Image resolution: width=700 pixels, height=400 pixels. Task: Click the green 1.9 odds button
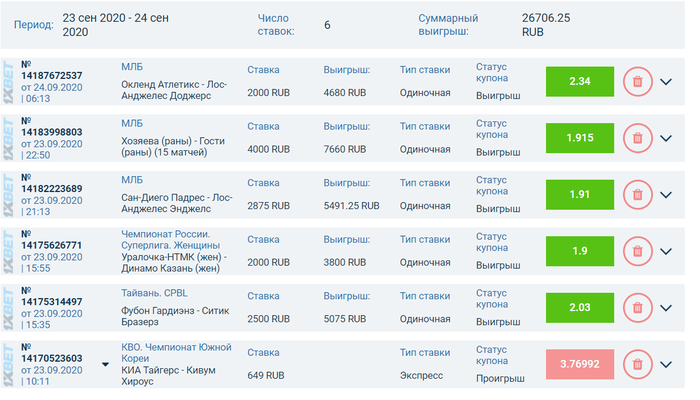point(580,251)
